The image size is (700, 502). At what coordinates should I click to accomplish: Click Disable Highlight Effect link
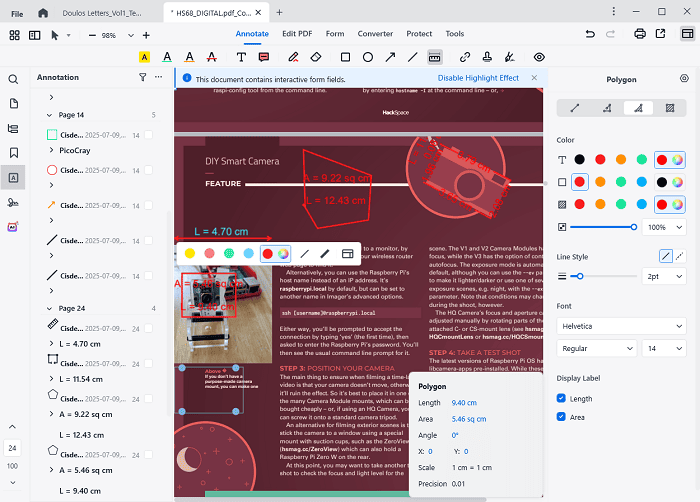point(478,78)
